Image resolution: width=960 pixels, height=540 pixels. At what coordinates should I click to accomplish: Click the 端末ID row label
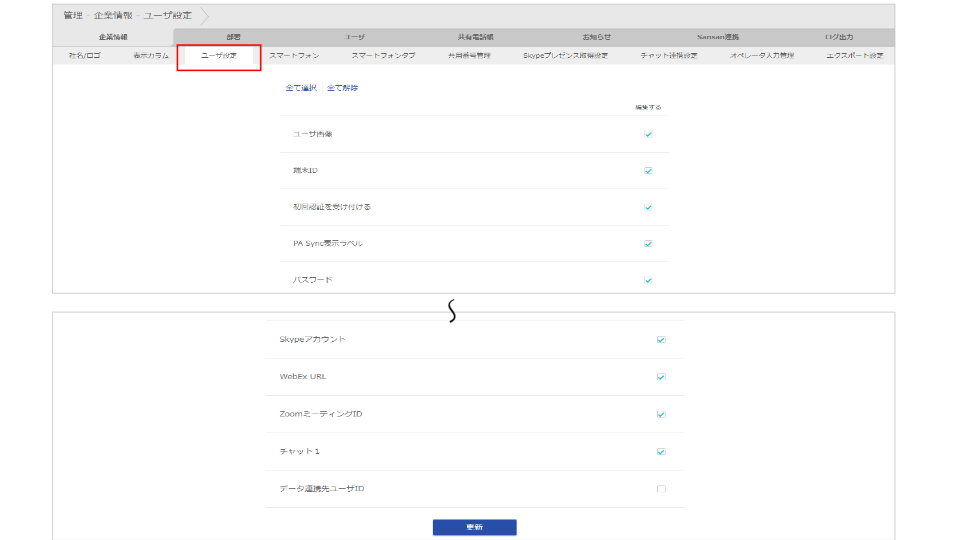coord(305,170)
